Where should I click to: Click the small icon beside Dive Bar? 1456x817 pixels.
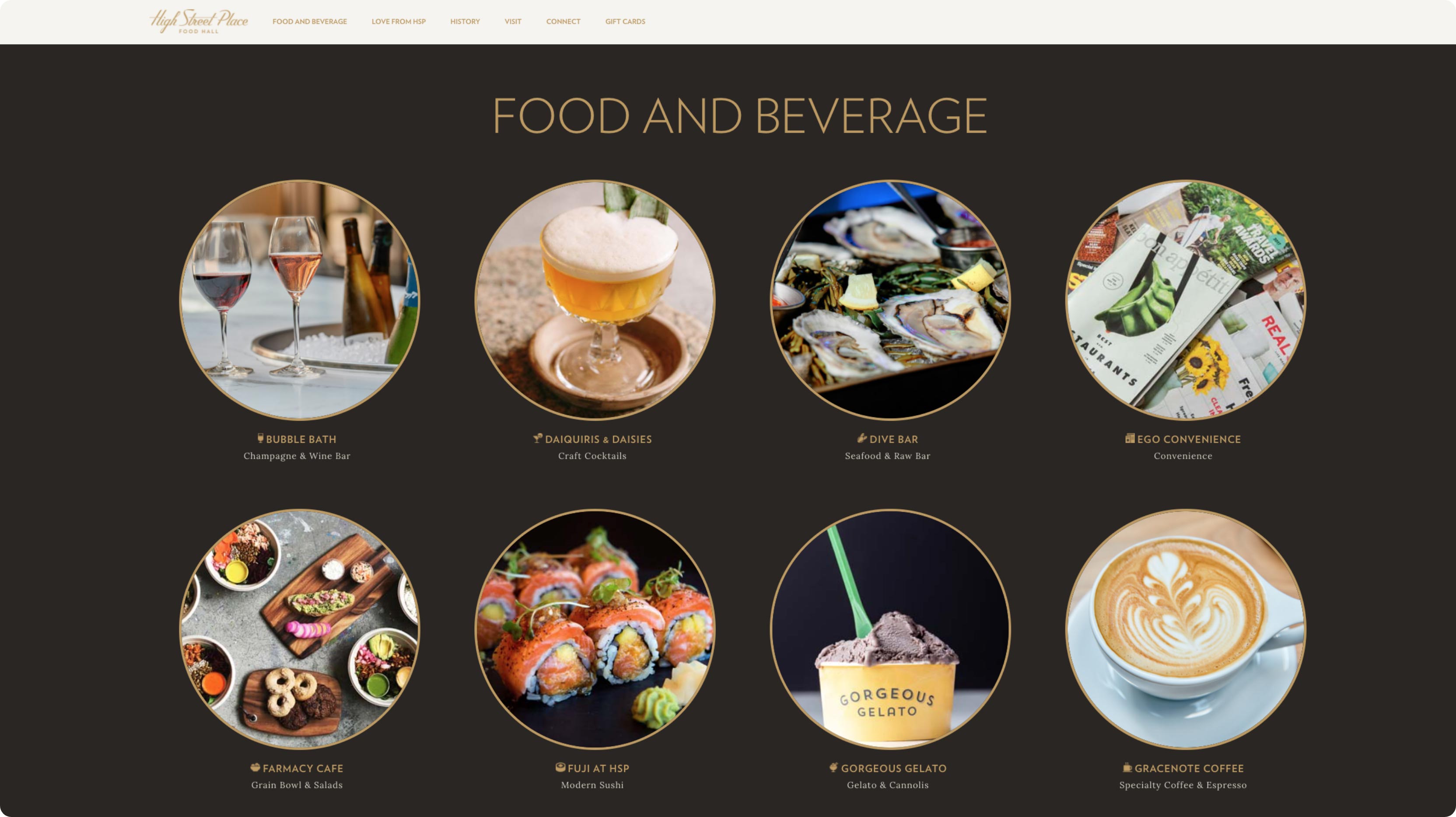pyautogui.click(x=862, y=438)
